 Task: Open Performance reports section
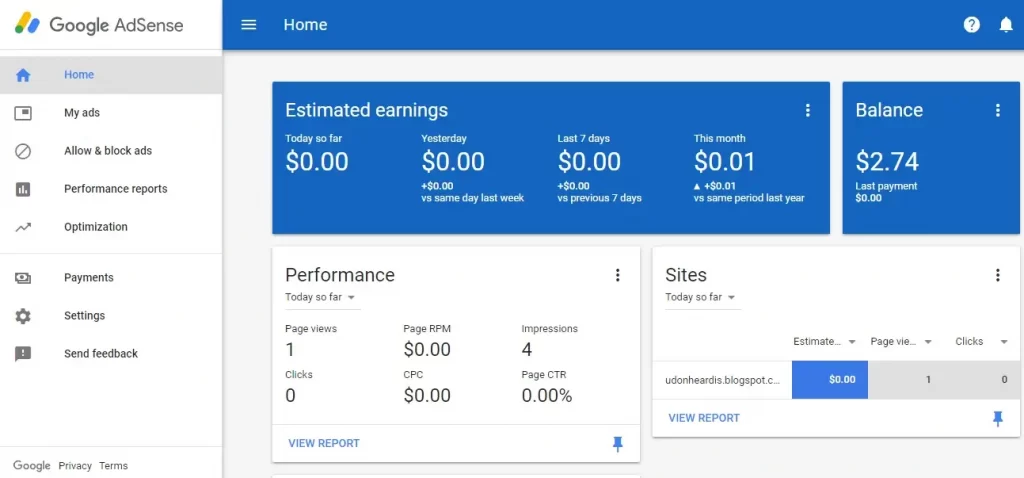pyautogui.click(x=111, y=189)
